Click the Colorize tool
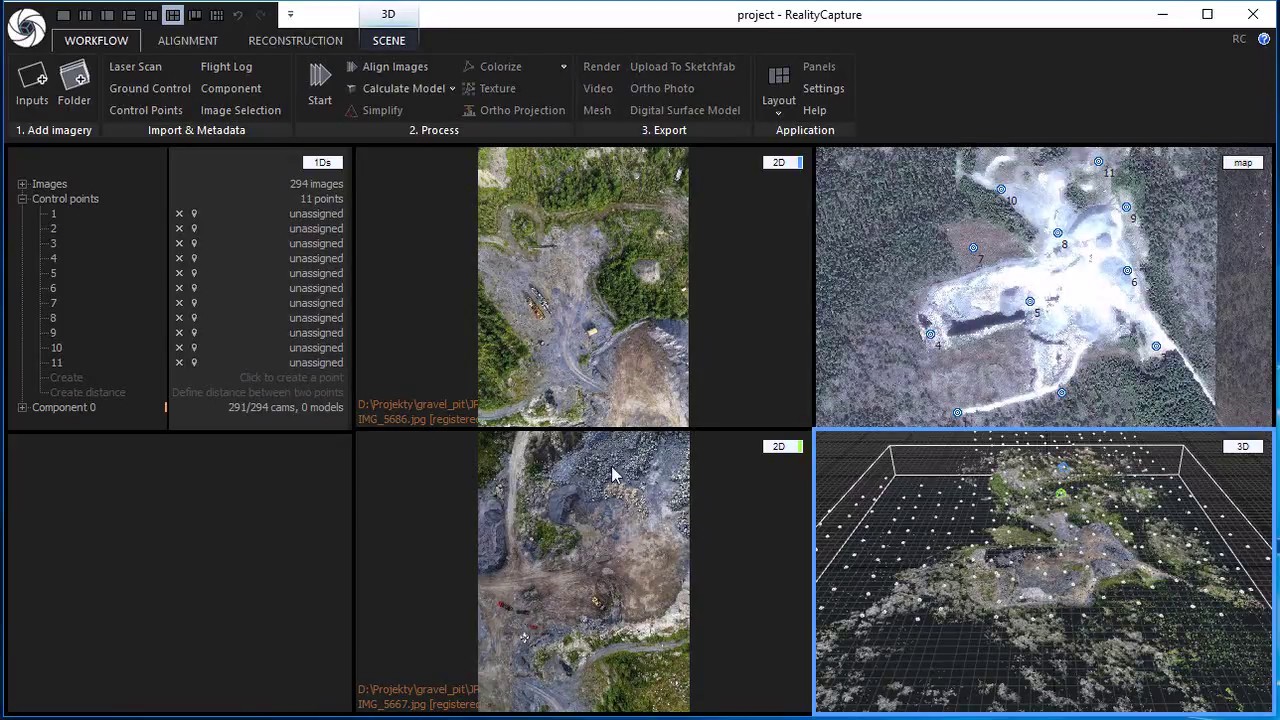This screenshot has height=720, width=1280. (492, 66)
